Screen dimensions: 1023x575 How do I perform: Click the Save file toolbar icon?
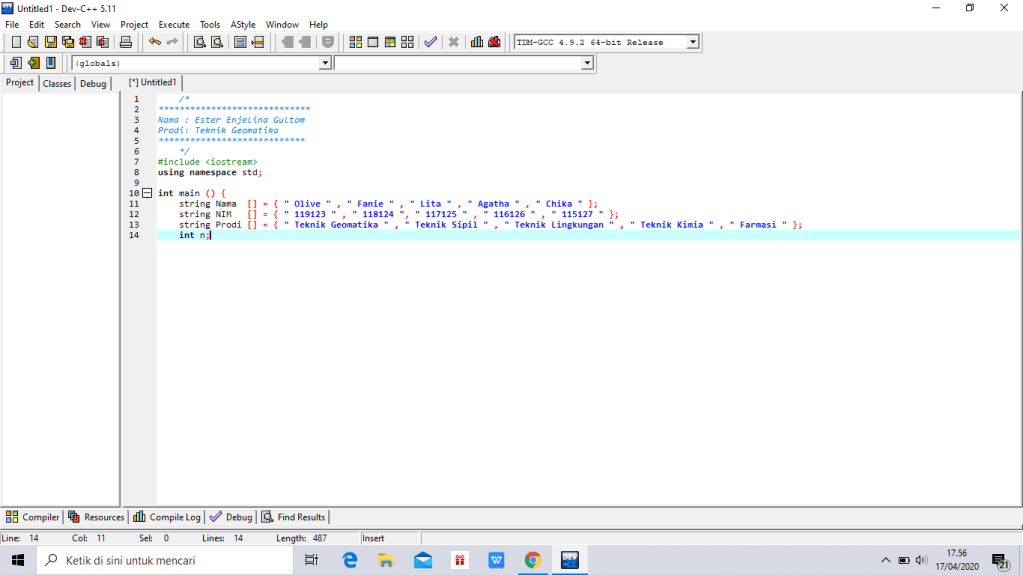[x=50, y=42]
